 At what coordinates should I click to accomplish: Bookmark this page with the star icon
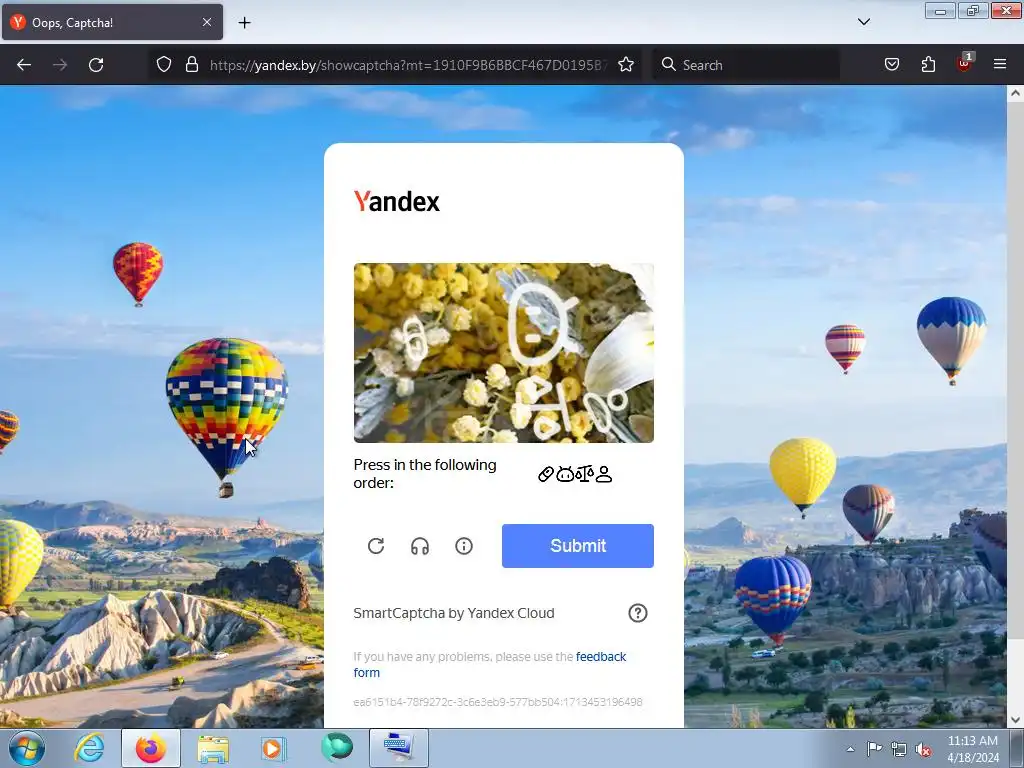[626, 64]
